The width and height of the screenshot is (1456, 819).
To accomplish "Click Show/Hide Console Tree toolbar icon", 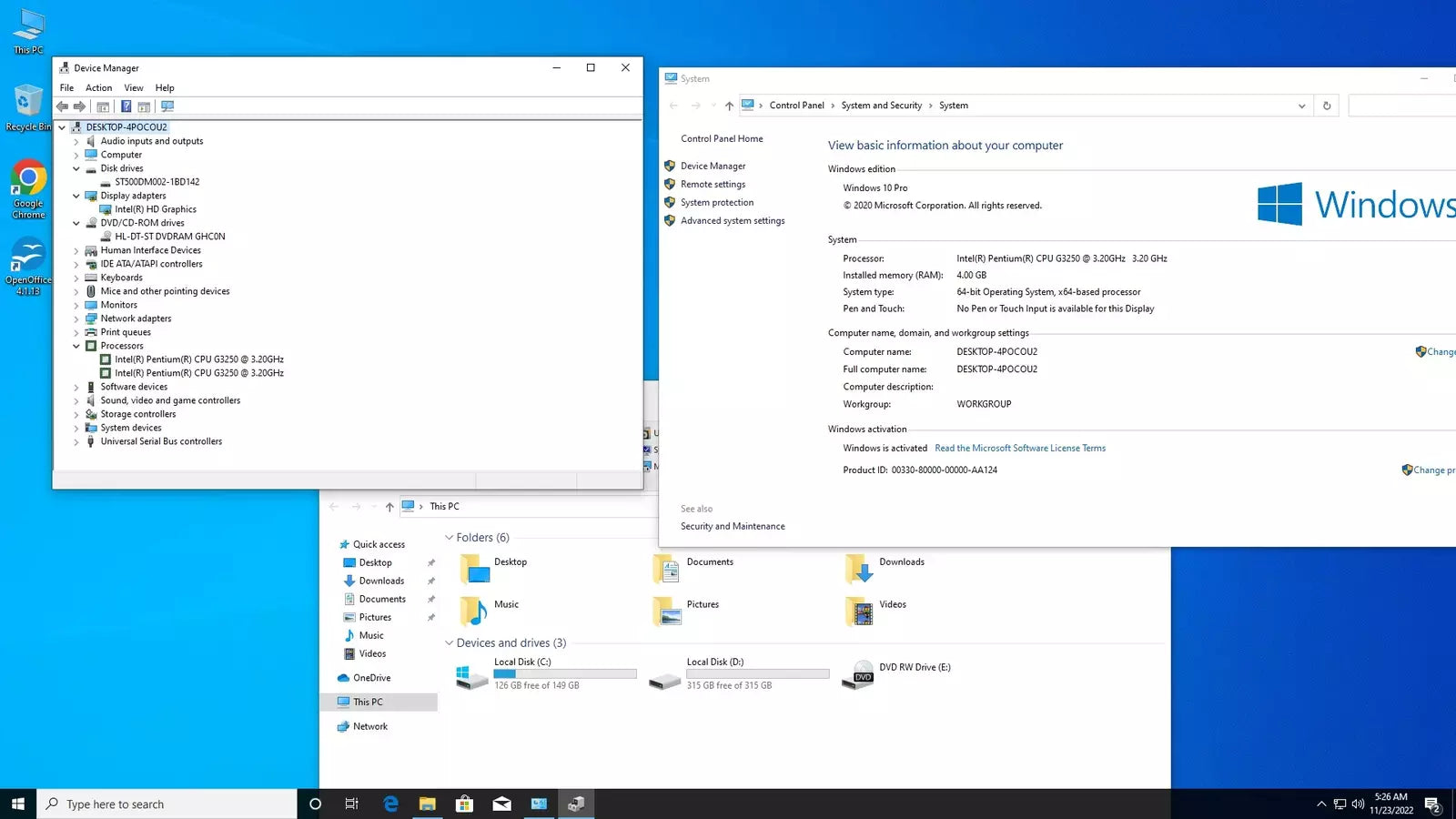I will click(x=103, y=106).
